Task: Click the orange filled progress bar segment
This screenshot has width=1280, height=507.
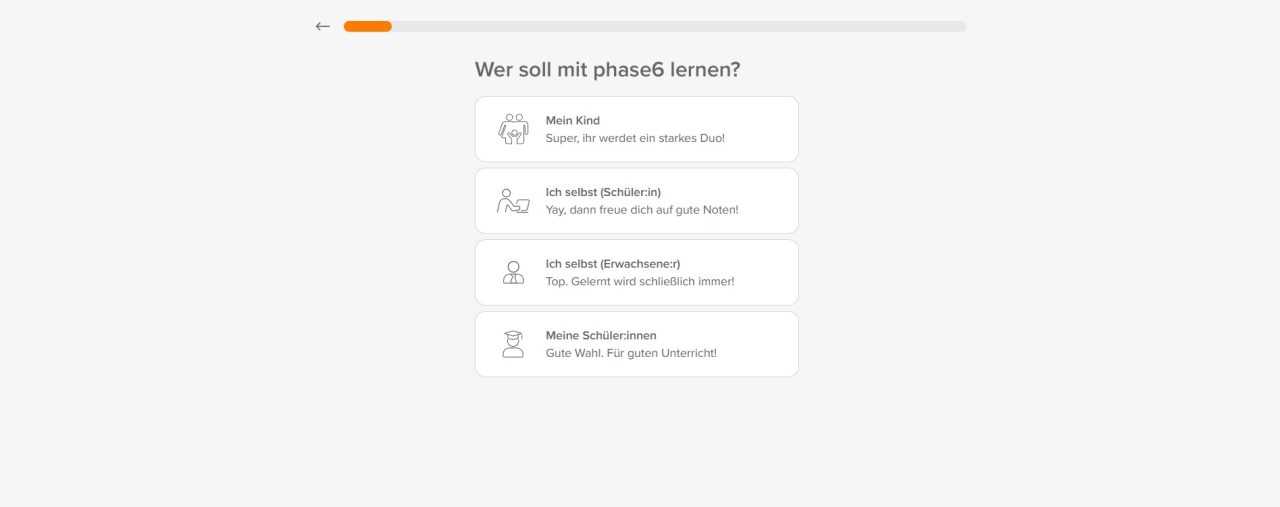Action: (x=367, y=26)
